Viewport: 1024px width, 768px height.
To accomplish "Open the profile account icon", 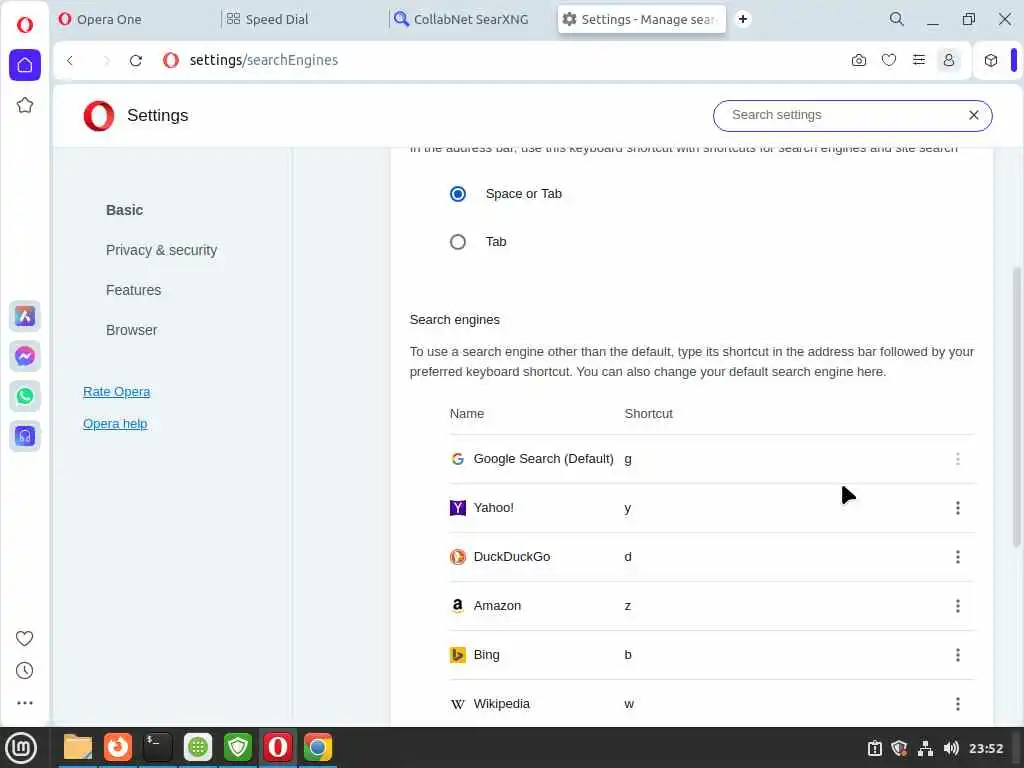I will coord(949,60).
